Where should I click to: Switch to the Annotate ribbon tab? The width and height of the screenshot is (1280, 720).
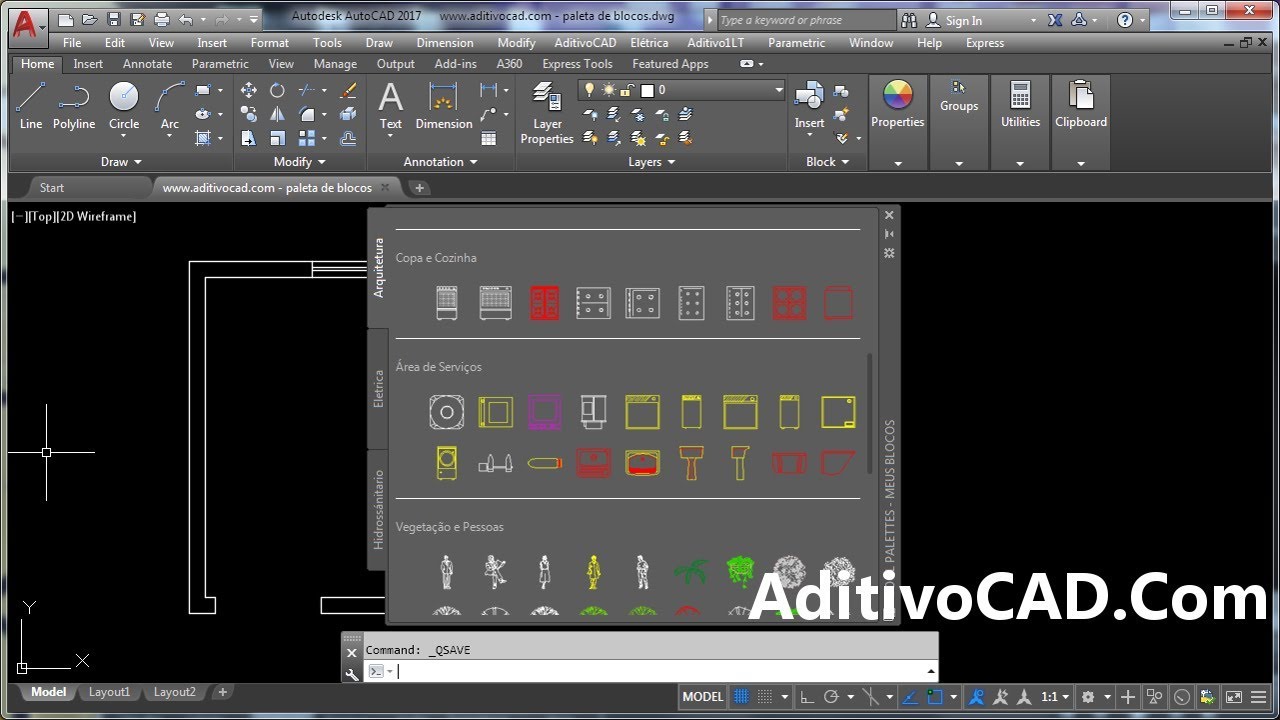pos(147,64)
